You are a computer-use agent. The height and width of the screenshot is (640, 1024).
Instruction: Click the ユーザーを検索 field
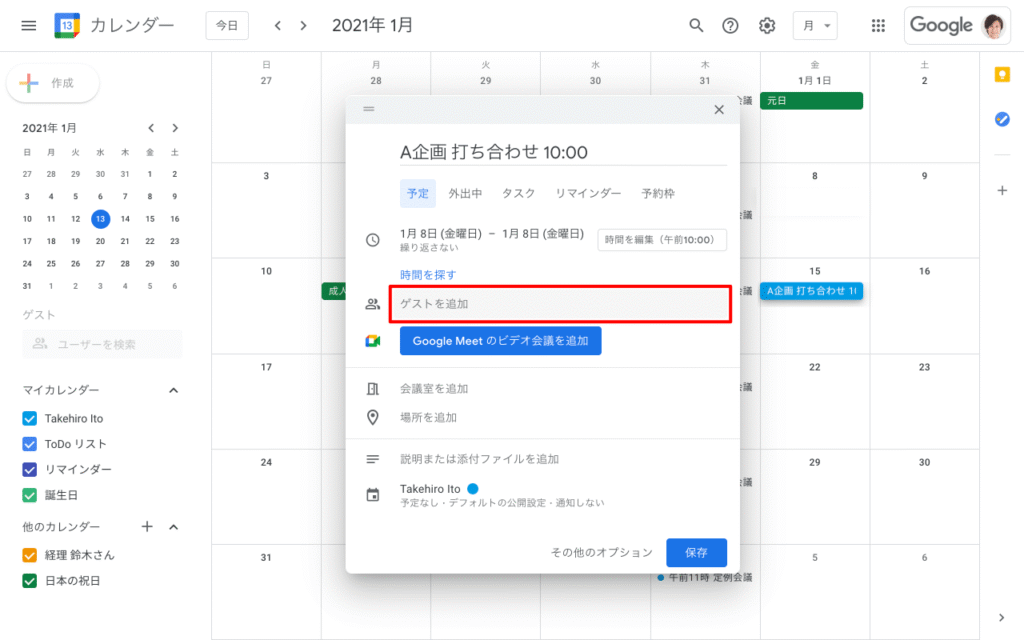coord(102,344)
